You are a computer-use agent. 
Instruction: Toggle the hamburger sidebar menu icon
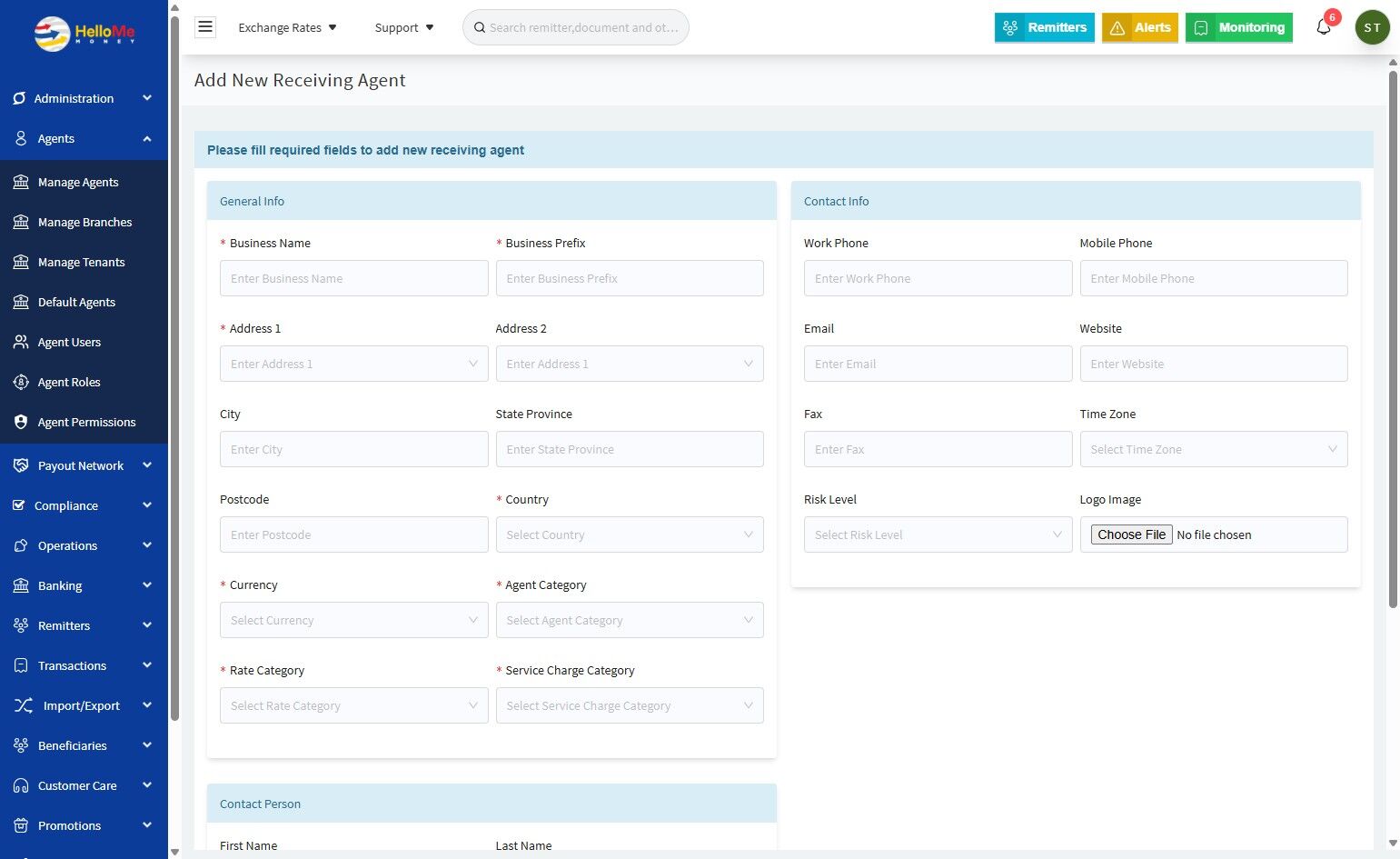205,27
